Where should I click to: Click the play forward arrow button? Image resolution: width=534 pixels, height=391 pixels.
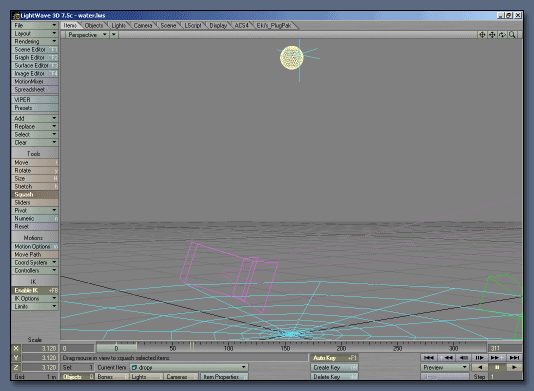[x=514, y=367]
